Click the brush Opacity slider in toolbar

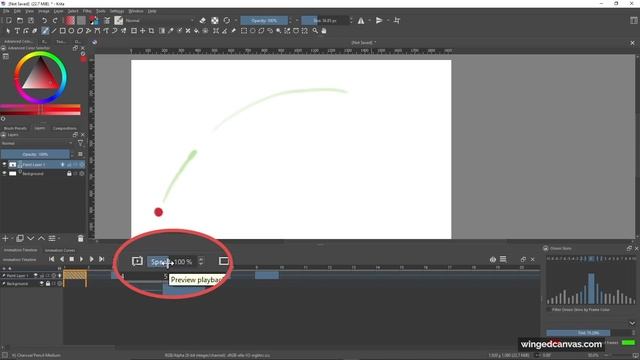click(264, 20)
